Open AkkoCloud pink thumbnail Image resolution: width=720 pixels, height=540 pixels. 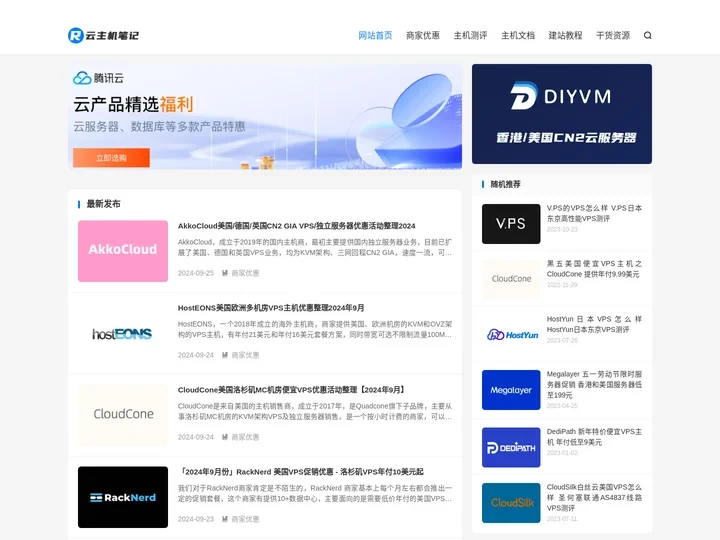click(123, 251)
